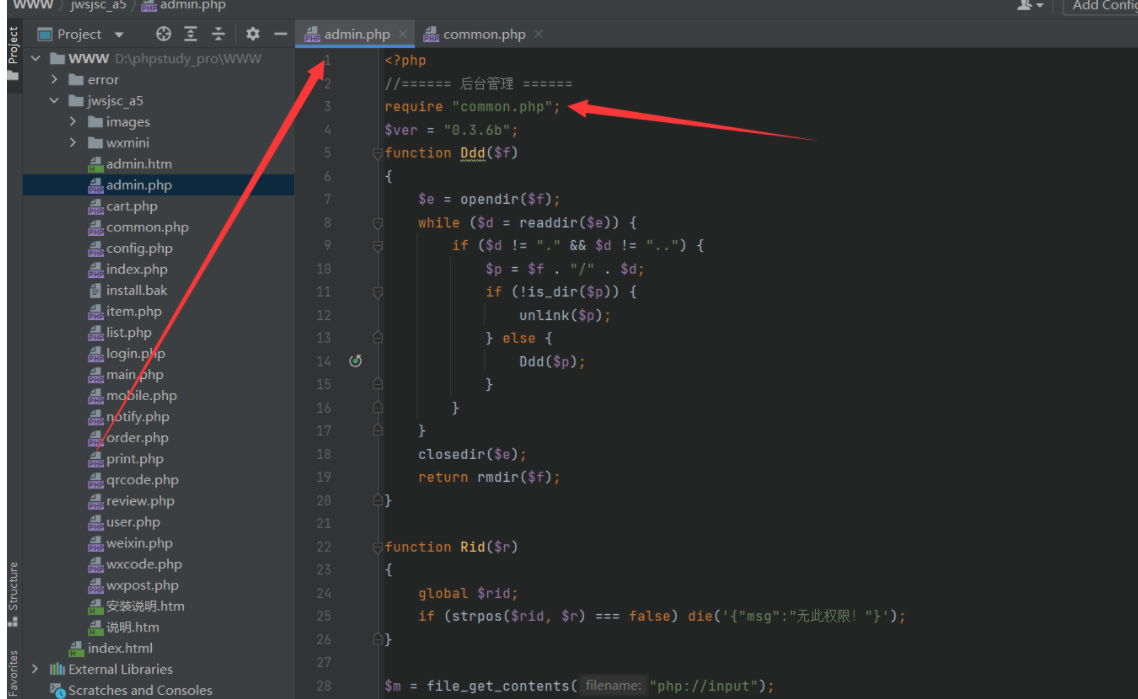1138x699 pixels.
Task: Open cart.php from the project tree
Action: [123, 206]
